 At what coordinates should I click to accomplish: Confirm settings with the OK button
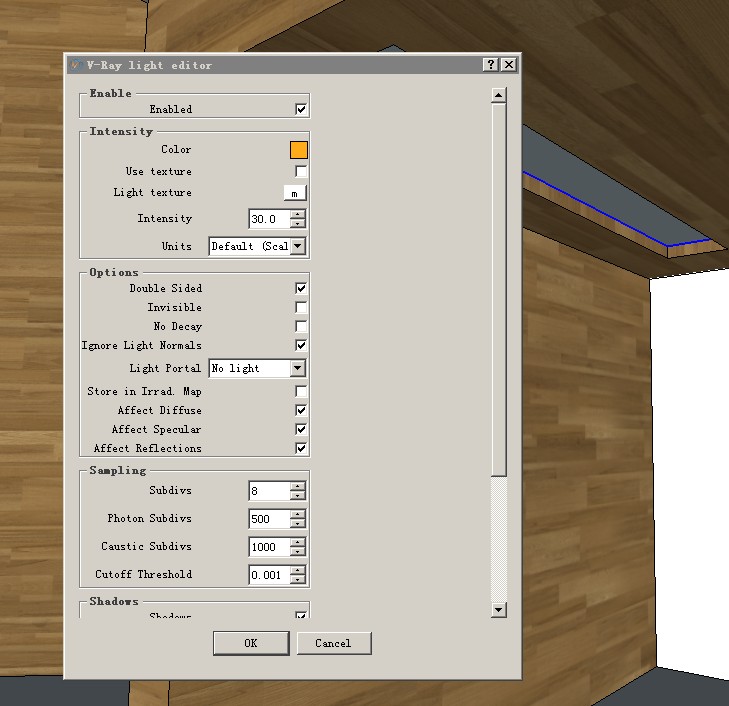[x=251, y=643]
